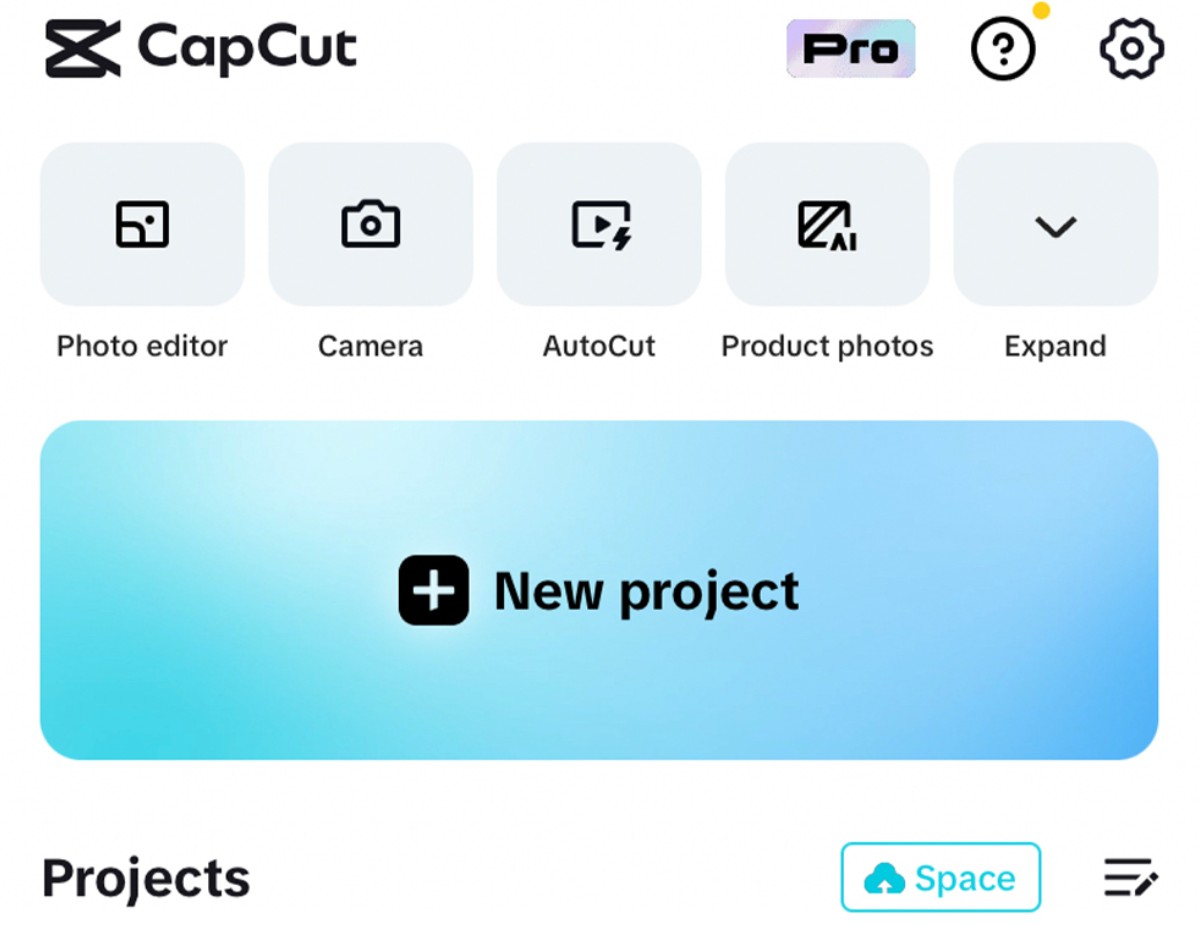
Task: Open the Photo editor tool icon
Action: click(142, 224)
